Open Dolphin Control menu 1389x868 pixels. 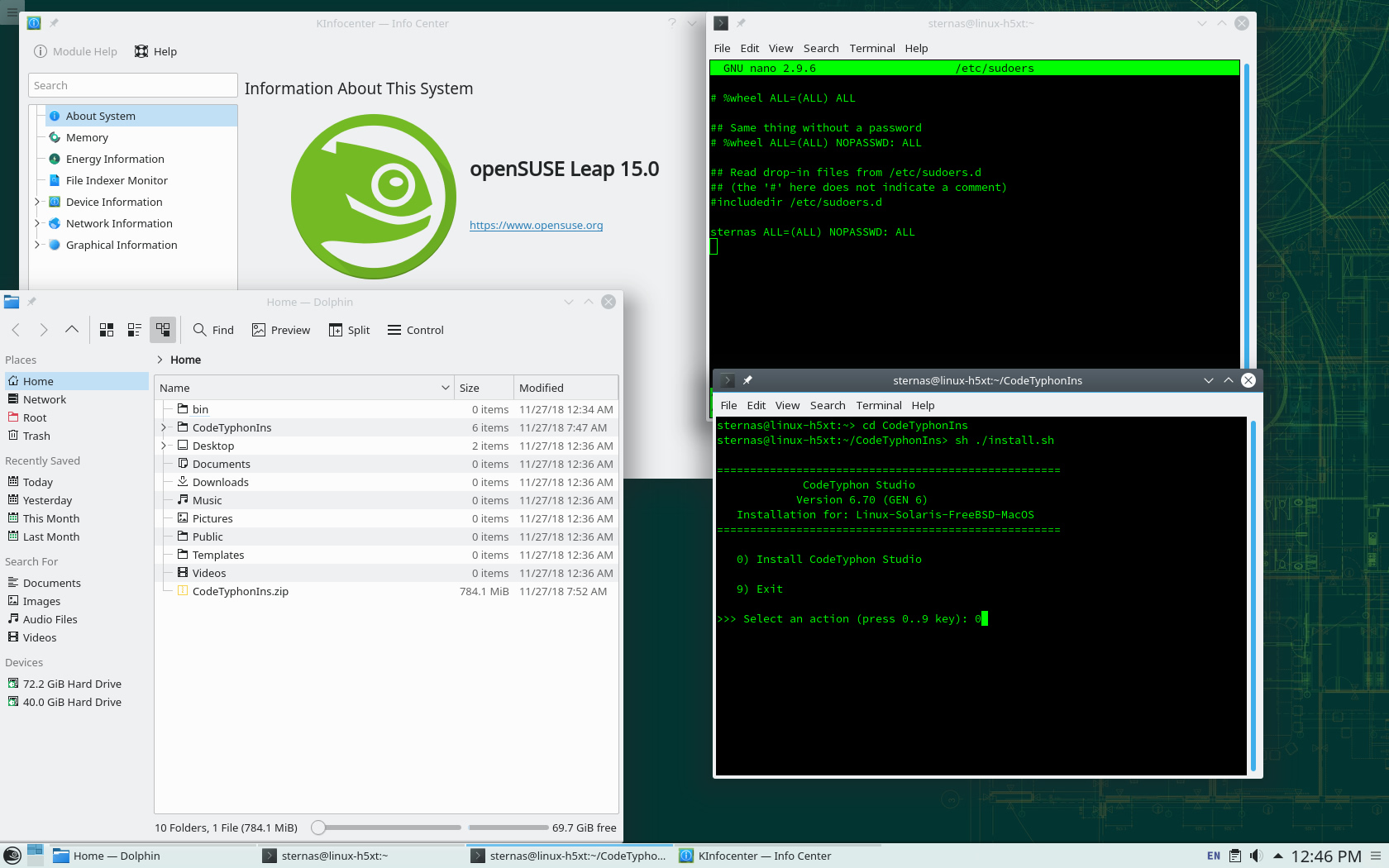click(416, 330)
